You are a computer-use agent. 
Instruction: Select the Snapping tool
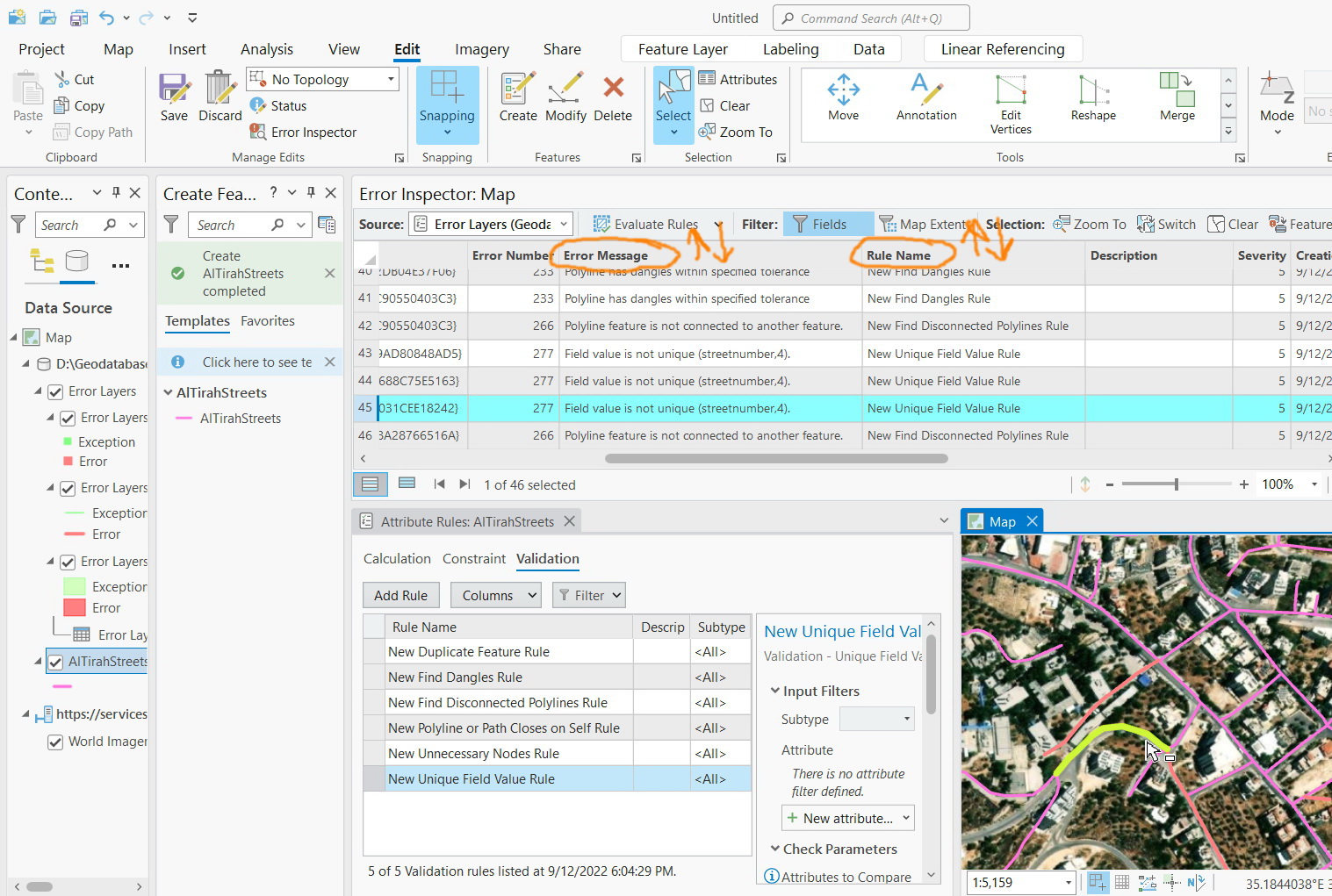[x=447, y=97]
